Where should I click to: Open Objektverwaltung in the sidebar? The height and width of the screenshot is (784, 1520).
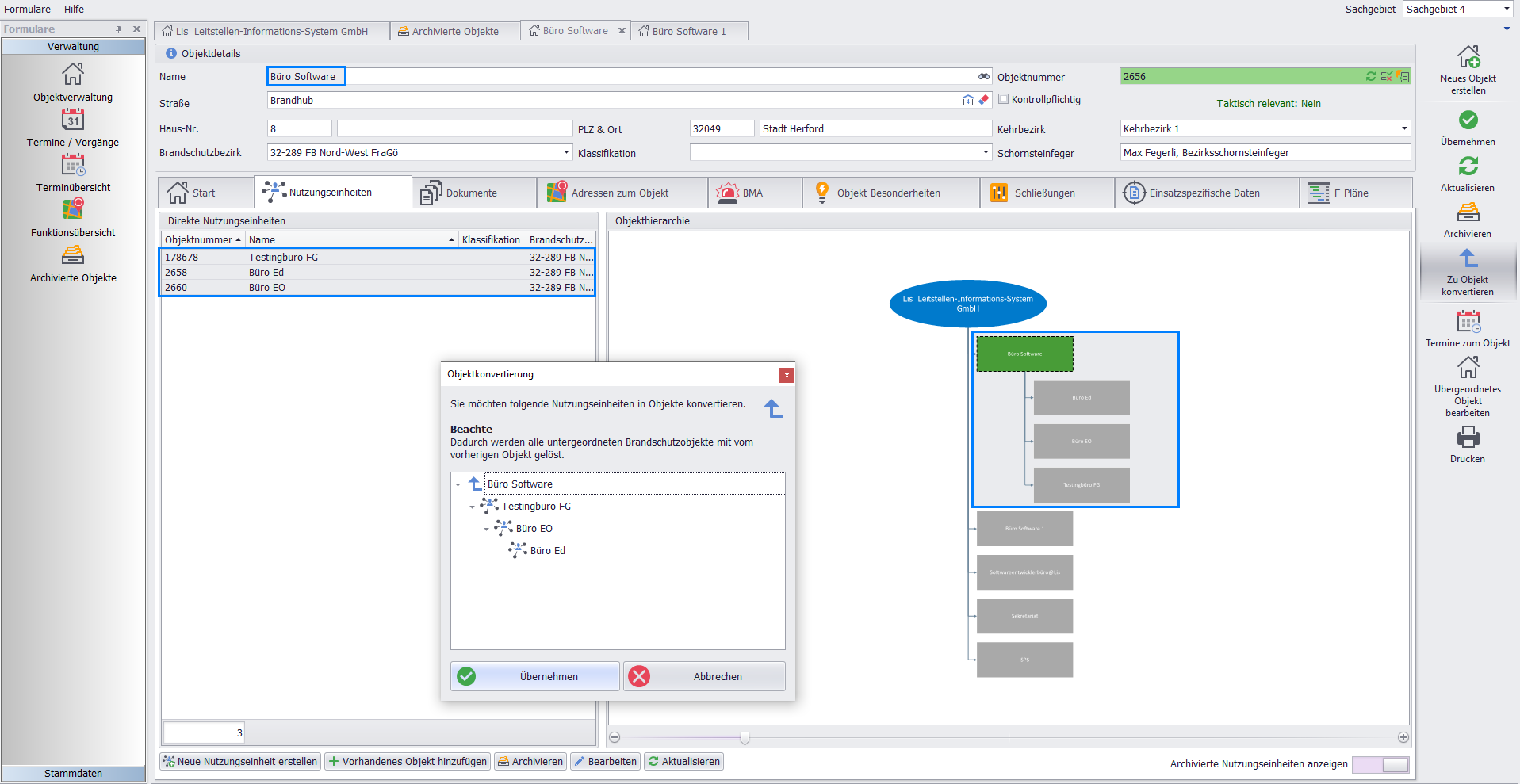tap(73, 75)
